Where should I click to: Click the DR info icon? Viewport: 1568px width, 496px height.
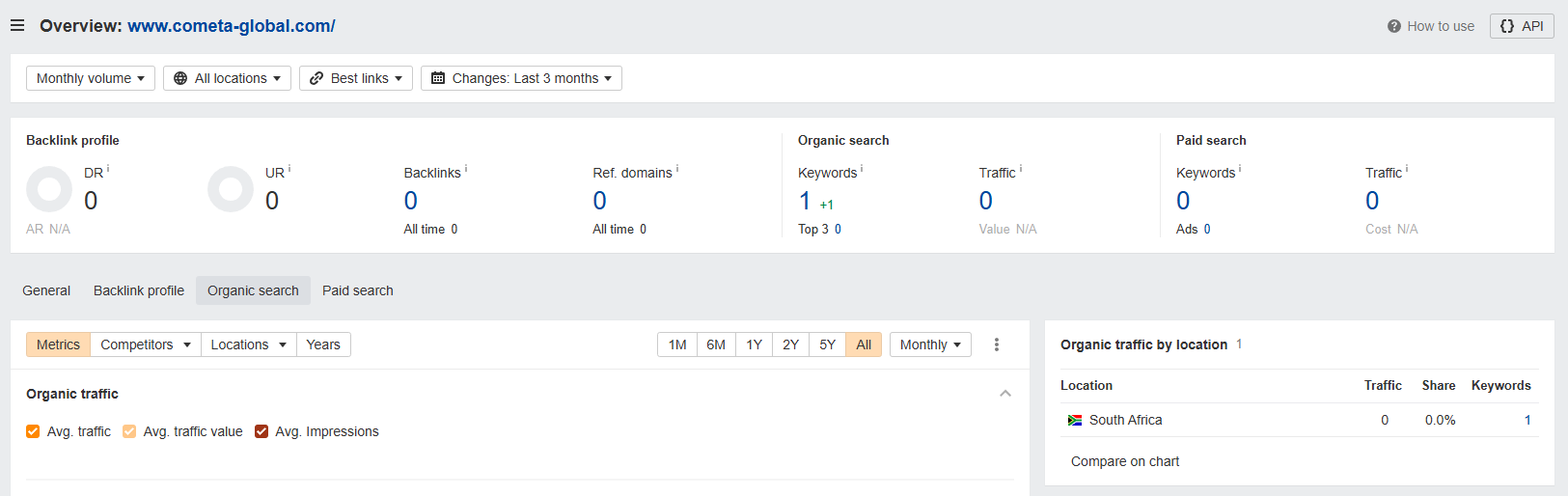point(108,169)
